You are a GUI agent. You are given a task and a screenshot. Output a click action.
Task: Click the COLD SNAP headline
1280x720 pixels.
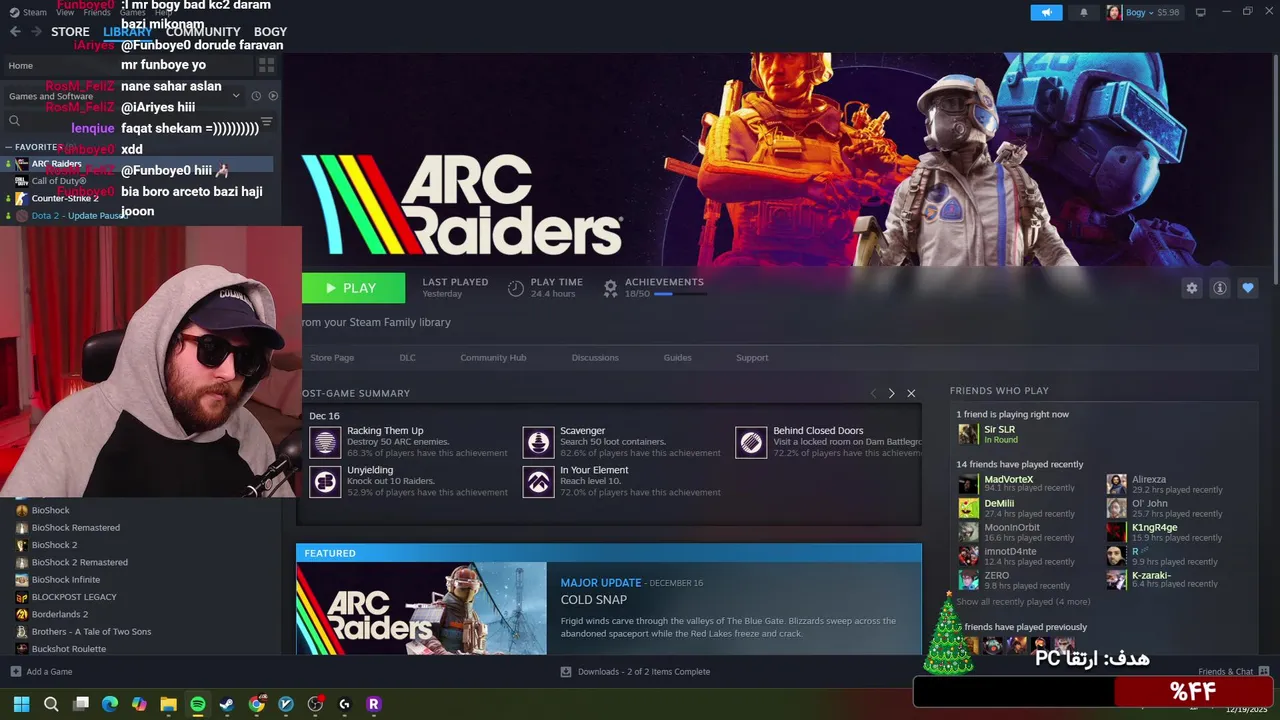pos(594,600)
